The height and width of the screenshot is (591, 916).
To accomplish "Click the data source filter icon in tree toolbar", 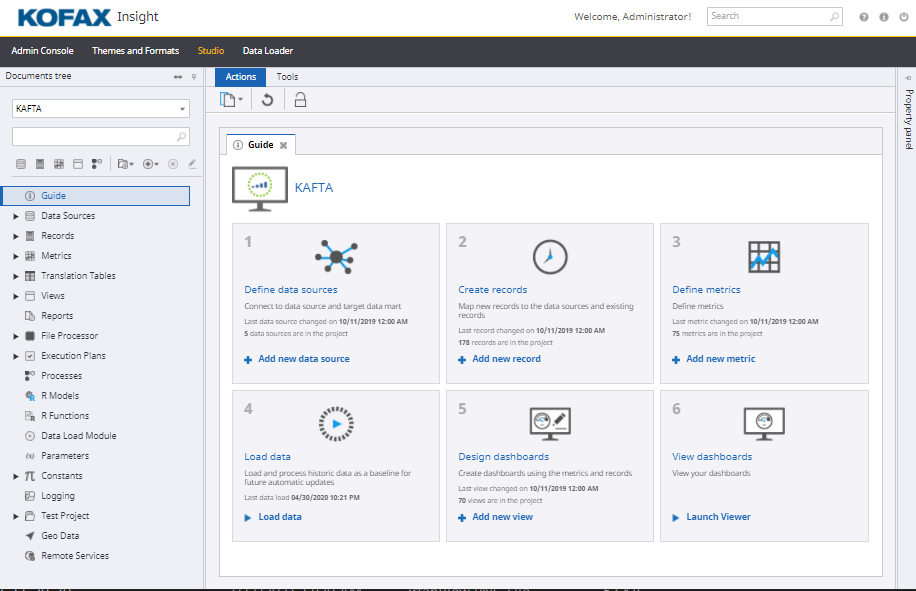I will 20,164.
